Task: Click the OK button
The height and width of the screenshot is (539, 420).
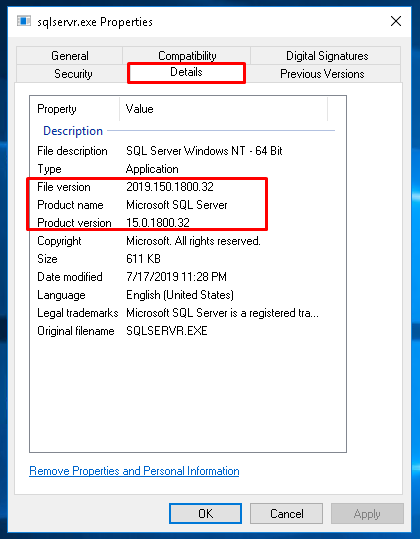Action: click(x=205, y=514)
